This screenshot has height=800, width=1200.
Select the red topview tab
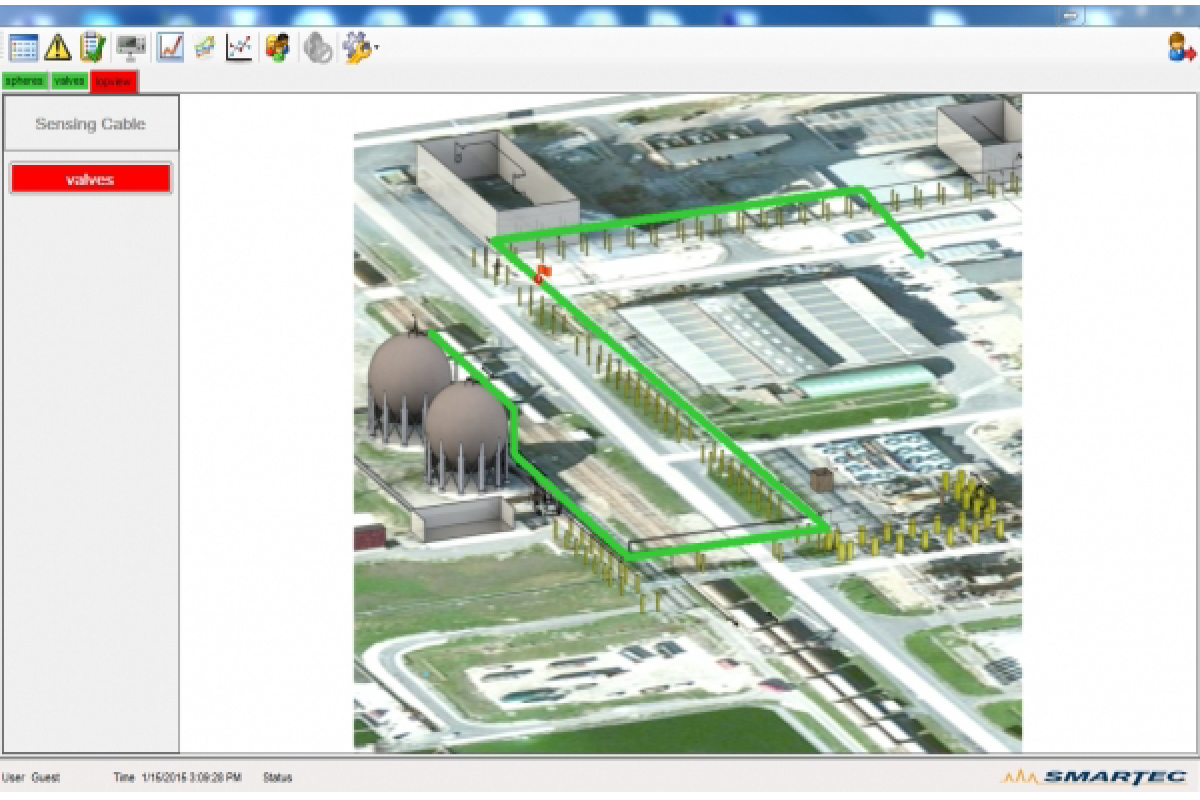[113, 82]
